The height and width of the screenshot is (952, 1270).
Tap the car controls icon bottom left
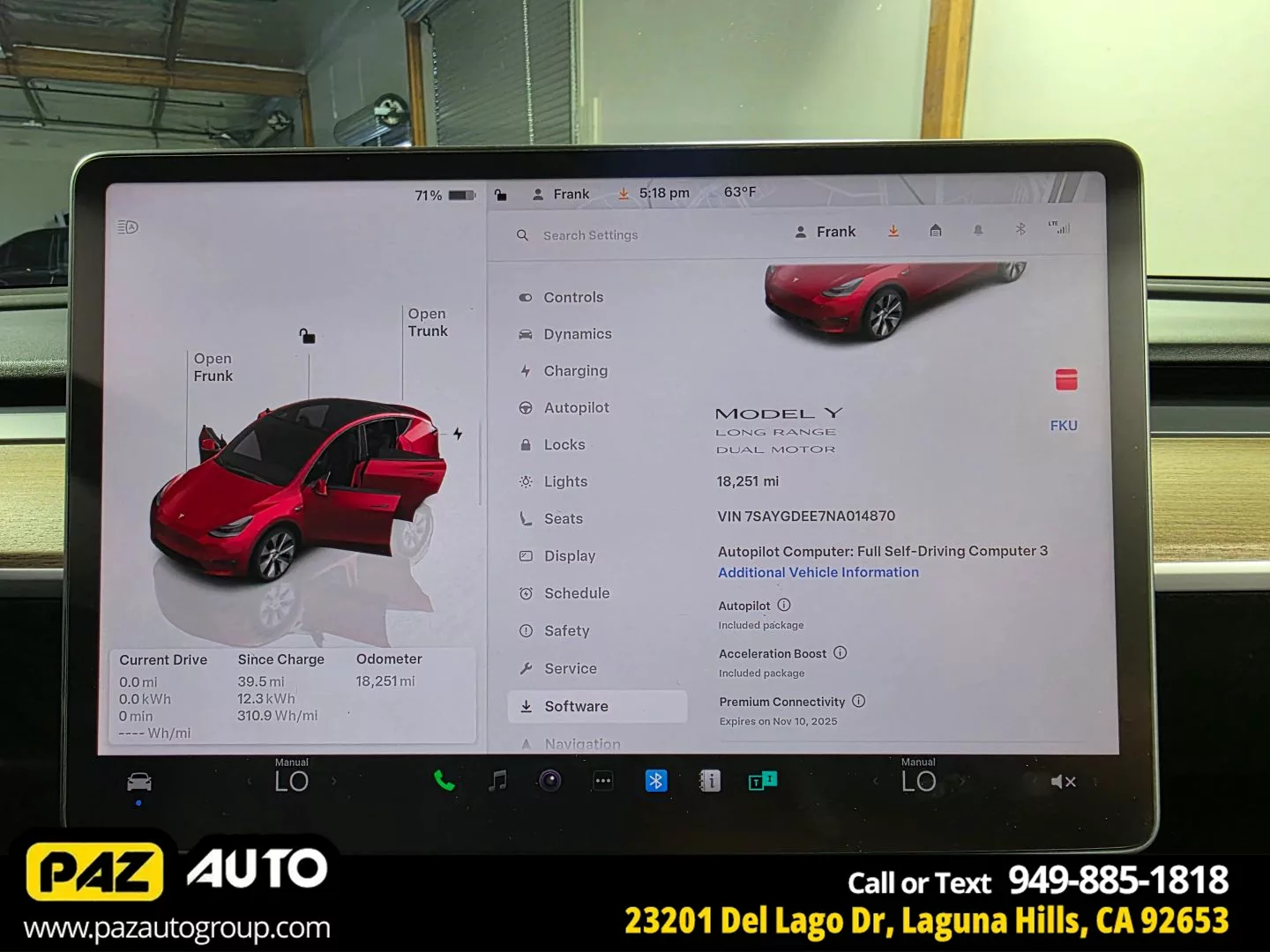point(139,782)
